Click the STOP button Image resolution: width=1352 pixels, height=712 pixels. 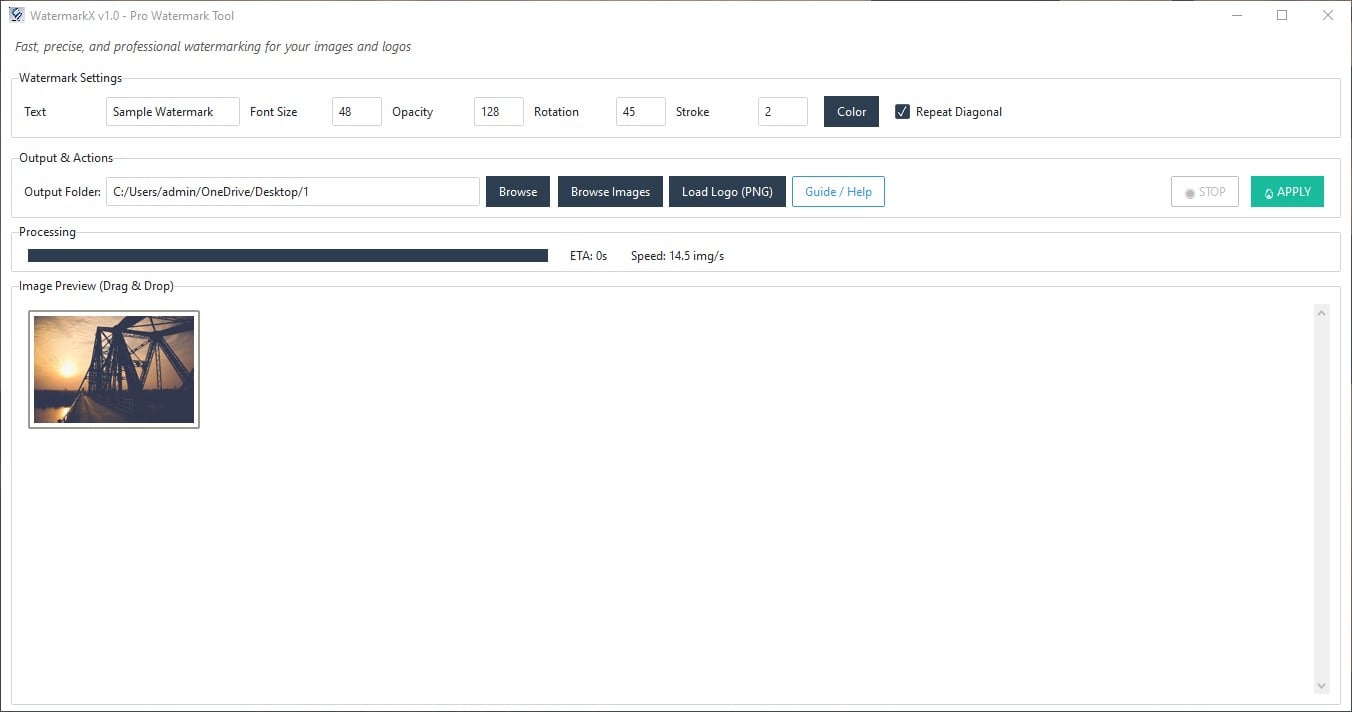(x=1205, y=192)
